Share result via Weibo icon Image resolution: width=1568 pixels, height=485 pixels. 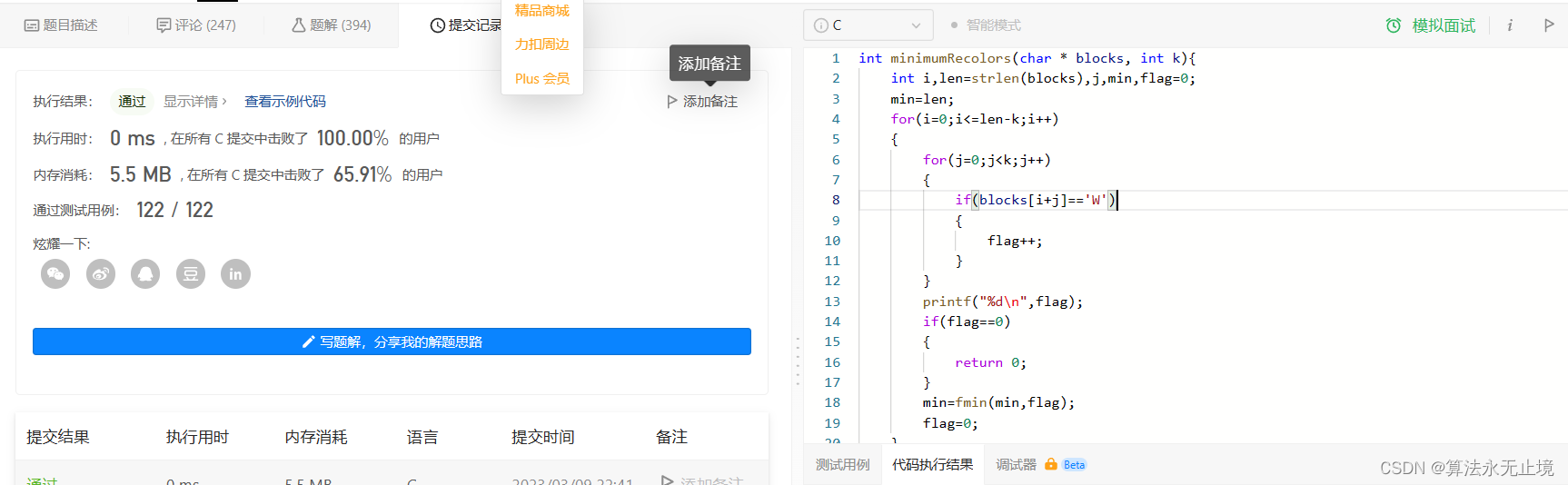coord(101,273)
